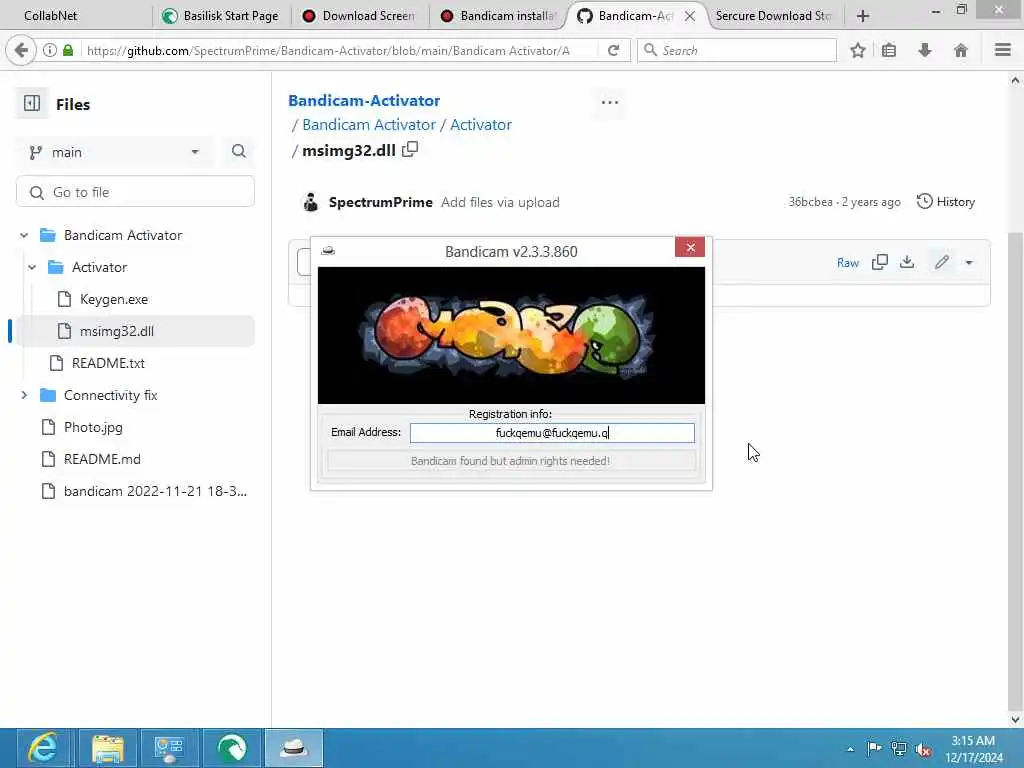This screenshot has height=768, width=1024.
Task: Switch to Download Screen tab
Action: click(x=360, y=16)
